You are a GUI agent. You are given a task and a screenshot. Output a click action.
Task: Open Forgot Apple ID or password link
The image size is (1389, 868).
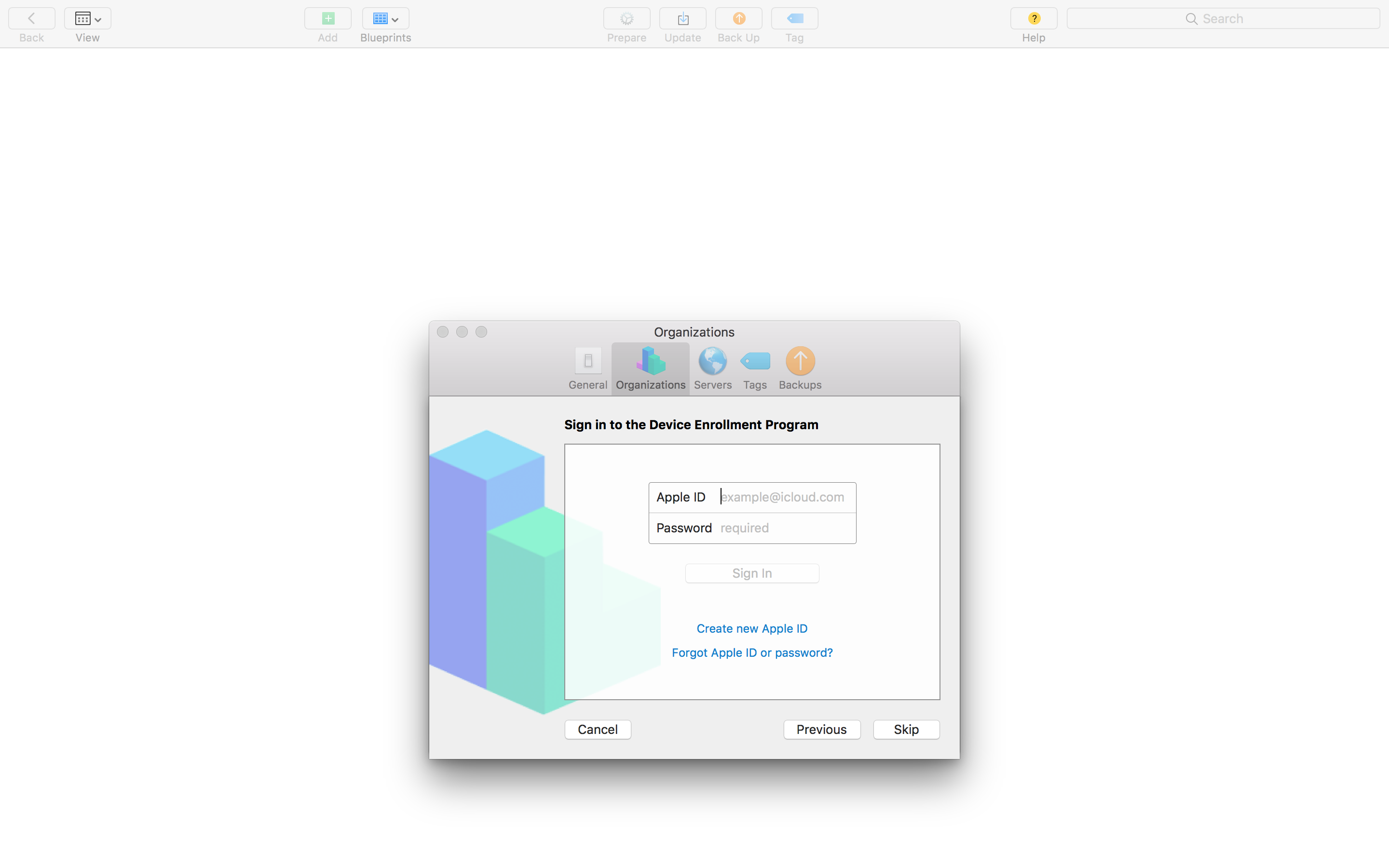(752, 653)
